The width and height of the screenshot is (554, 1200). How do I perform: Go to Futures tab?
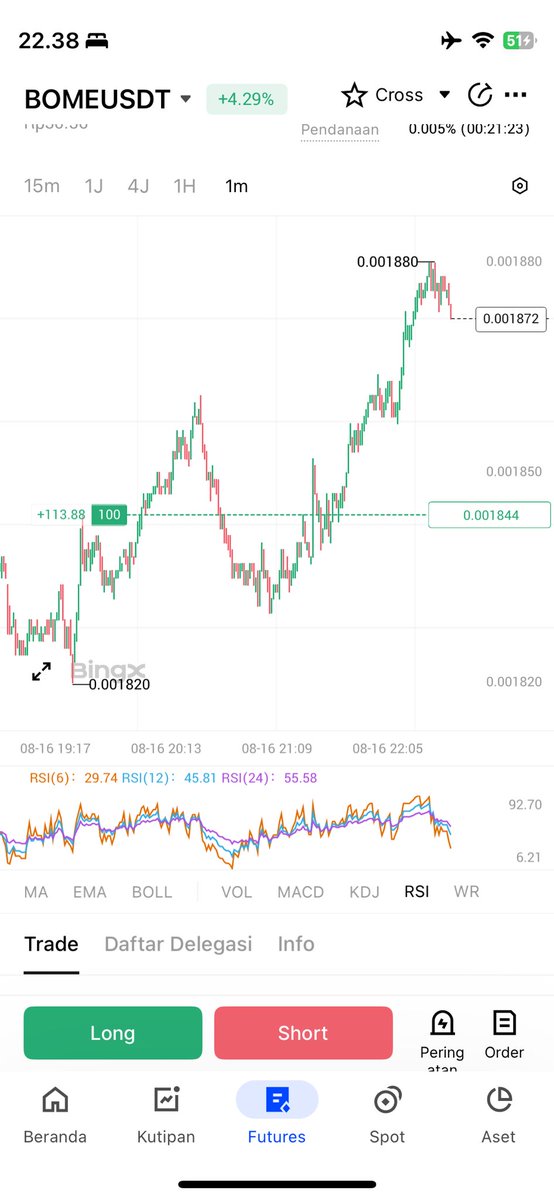tap(277, 1115)
